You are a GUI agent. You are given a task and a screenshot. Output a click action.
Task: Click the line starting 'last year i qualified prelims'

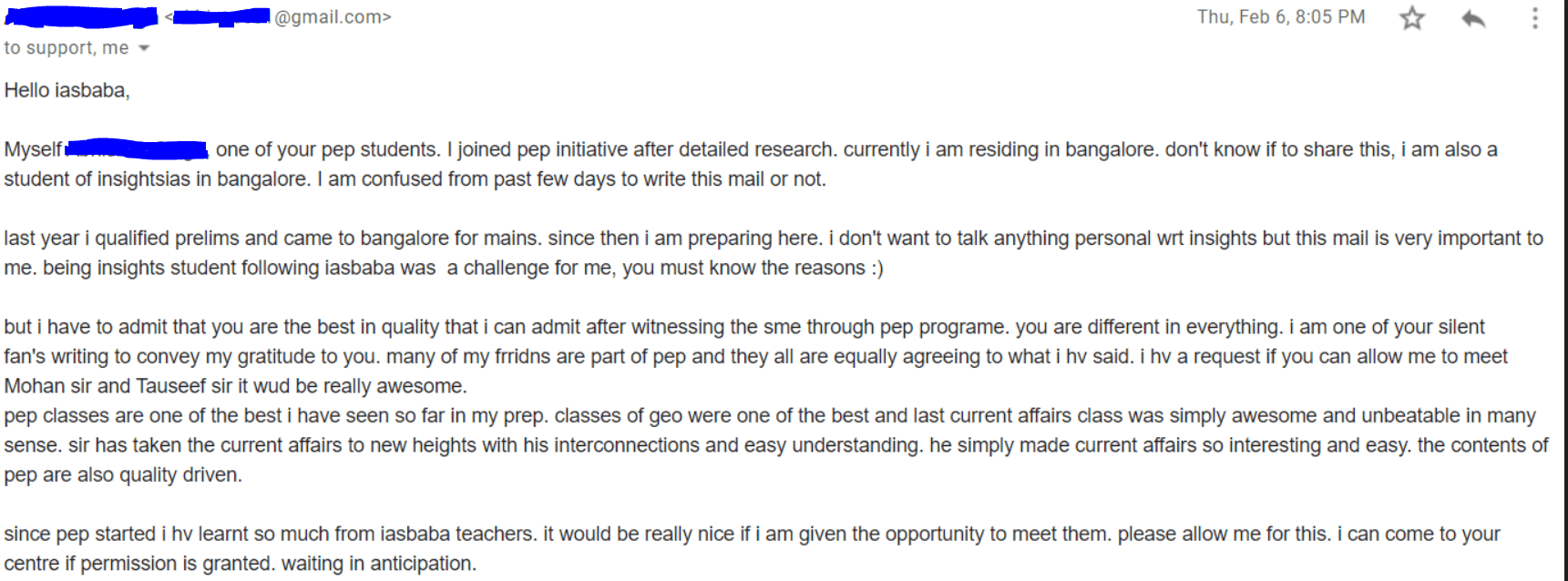(x=774, y=239)
